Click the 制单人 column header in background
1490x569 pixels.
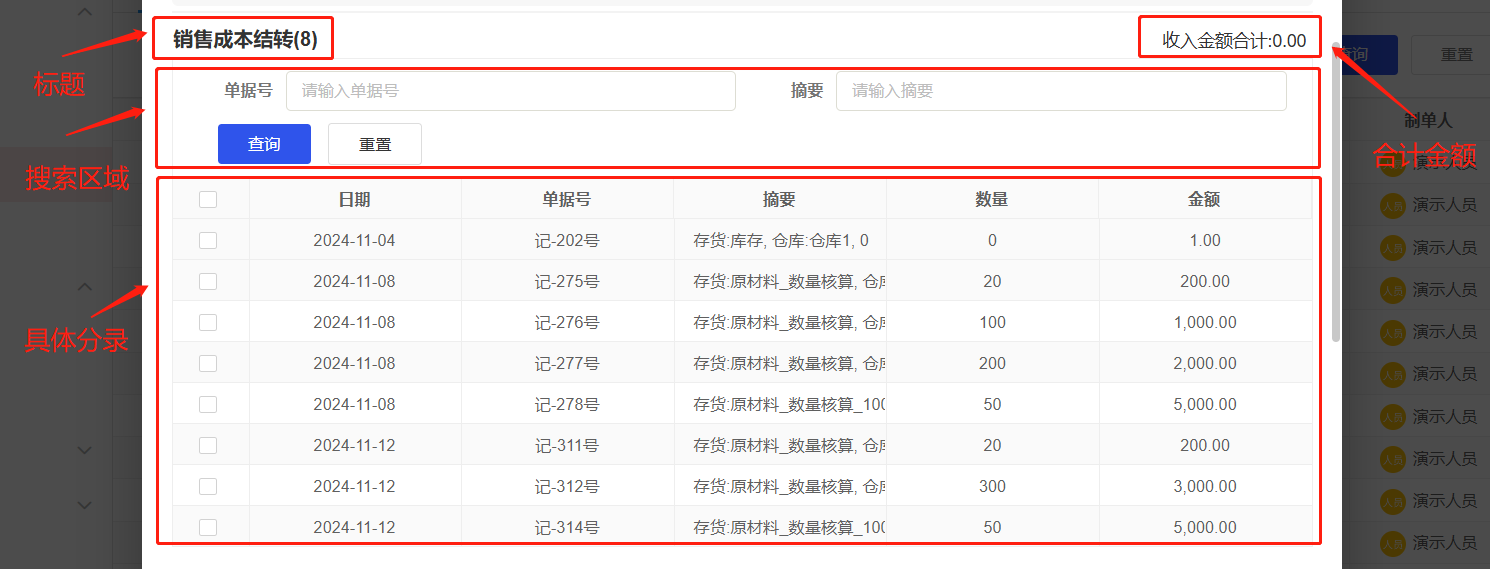(1427, 121)
